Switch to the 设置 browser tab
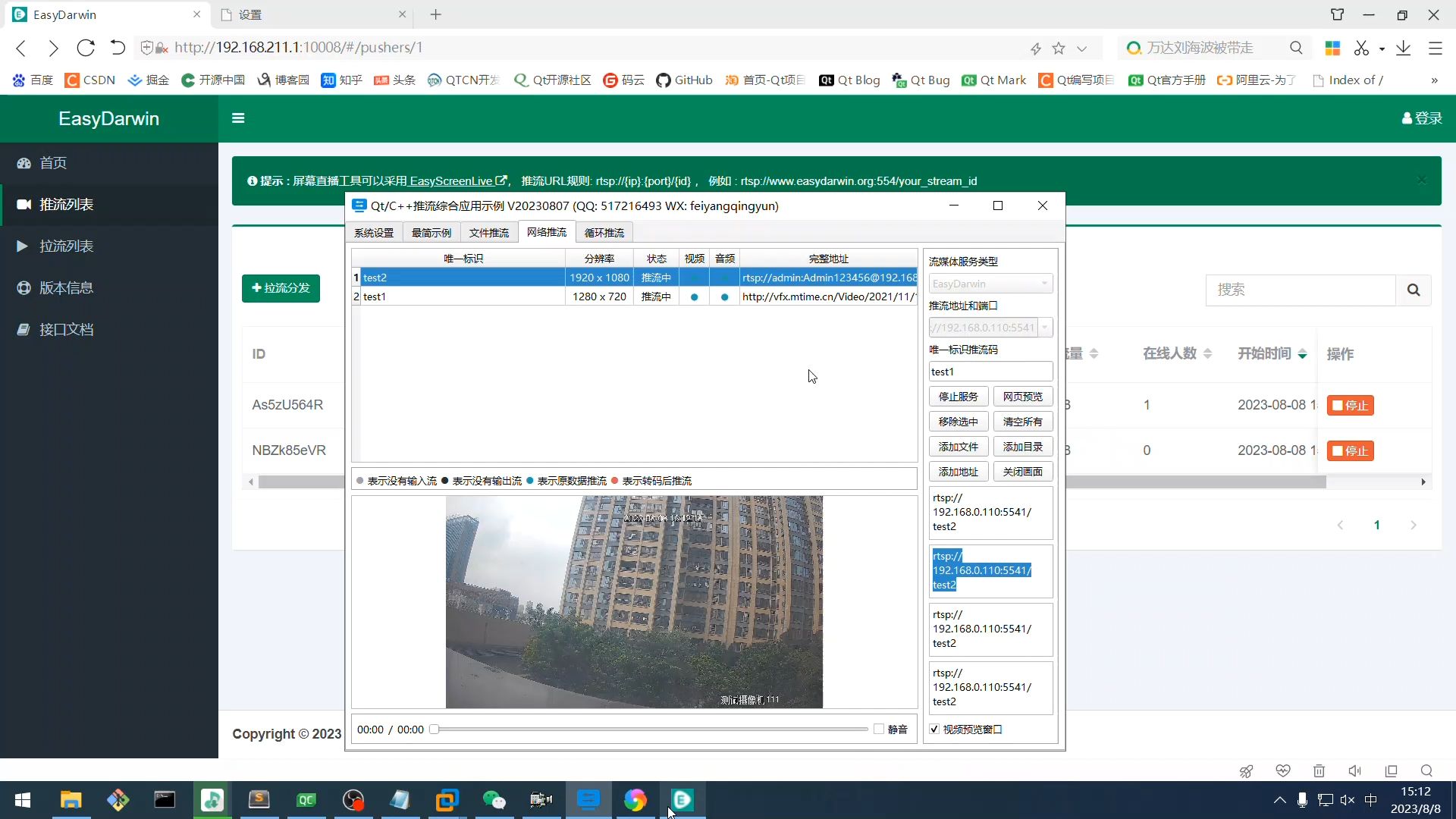 coord(313,14)
